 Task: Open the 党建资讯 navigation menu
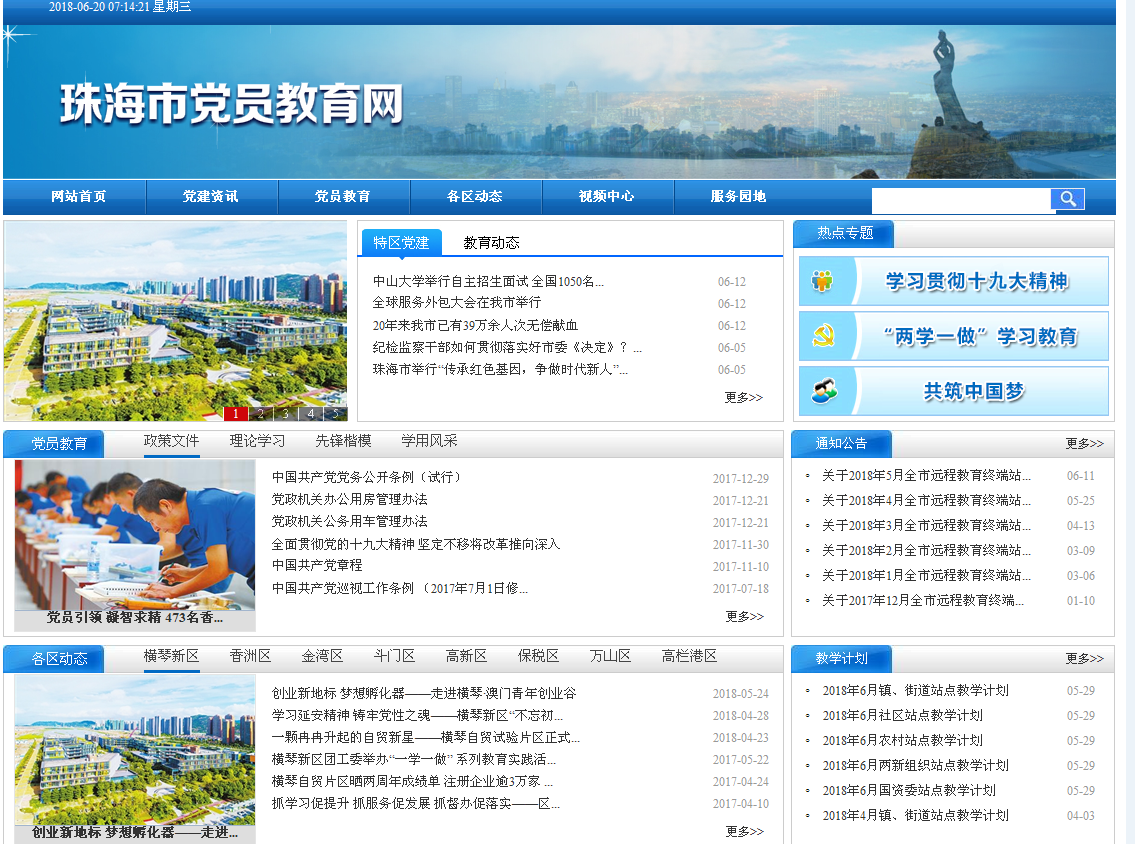(x=210, y=197)
